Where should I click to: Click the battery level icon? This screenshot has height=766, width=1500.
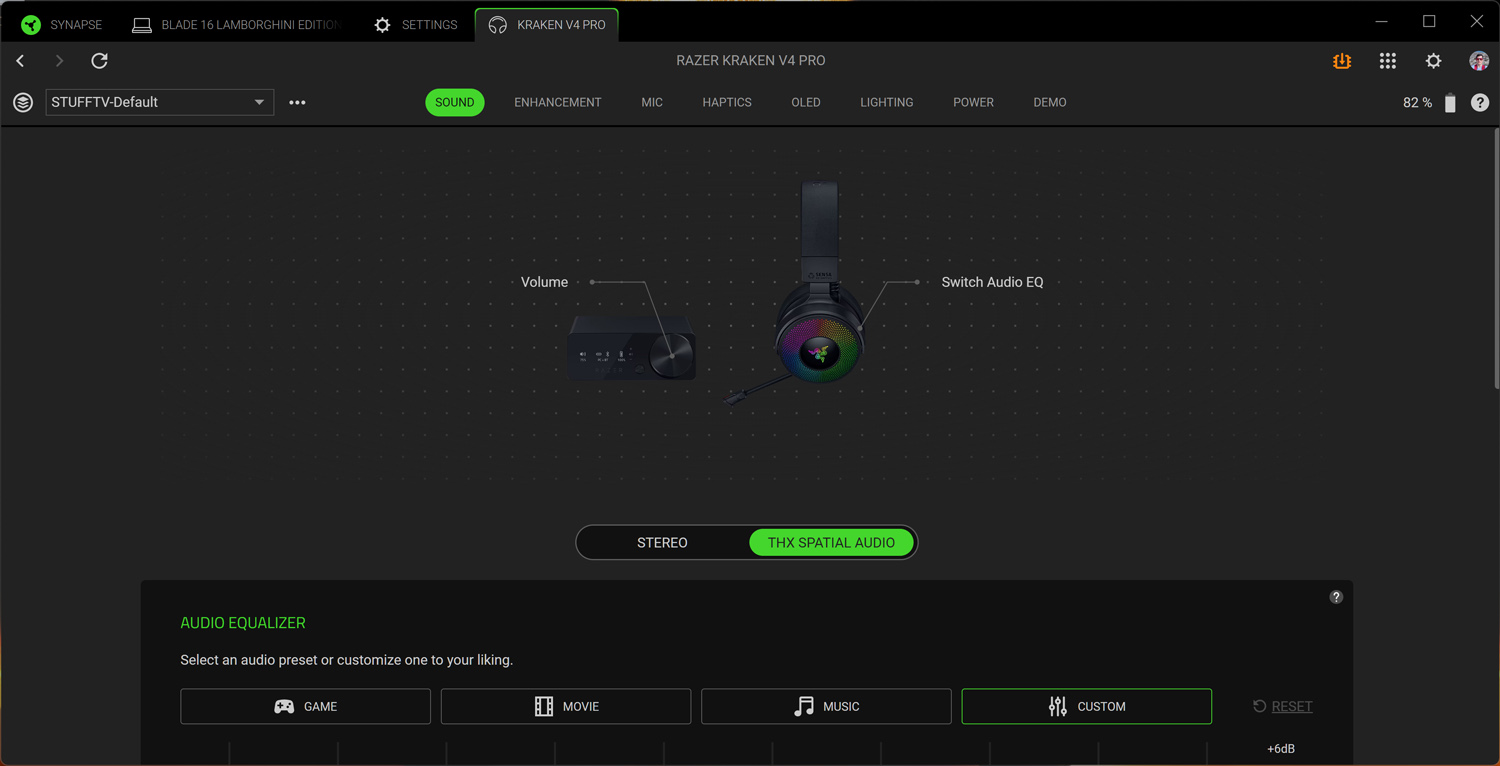tap(1450, 103)
